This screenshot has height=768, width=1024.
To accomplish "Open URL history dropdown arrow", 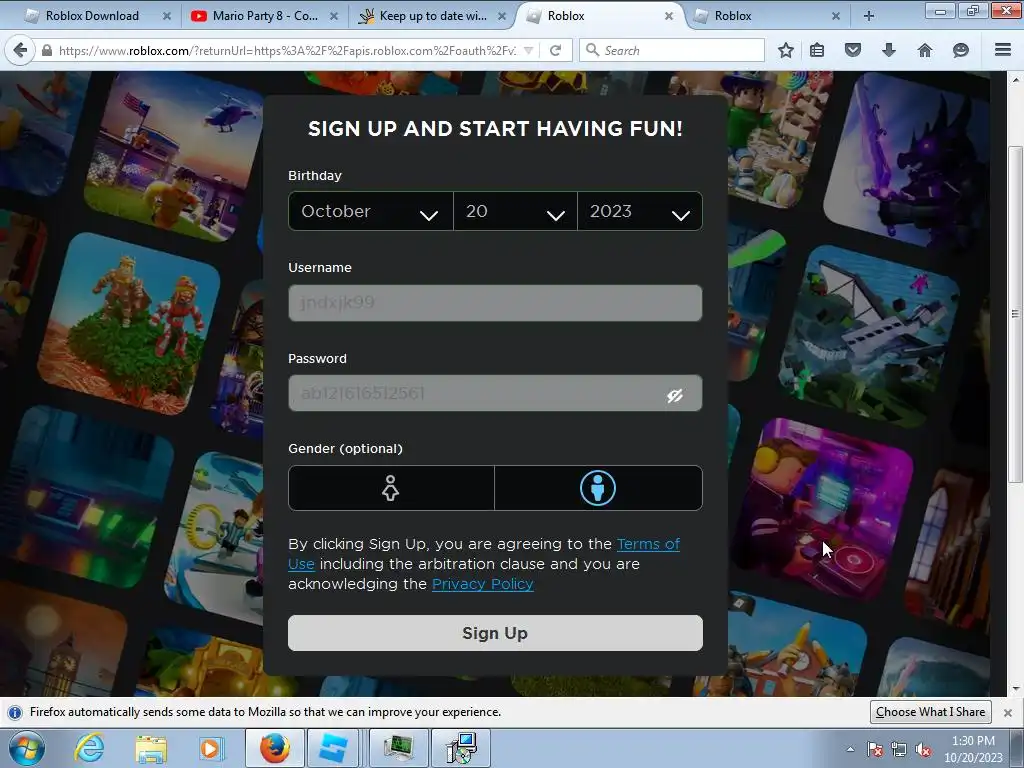I will [529, 50].
